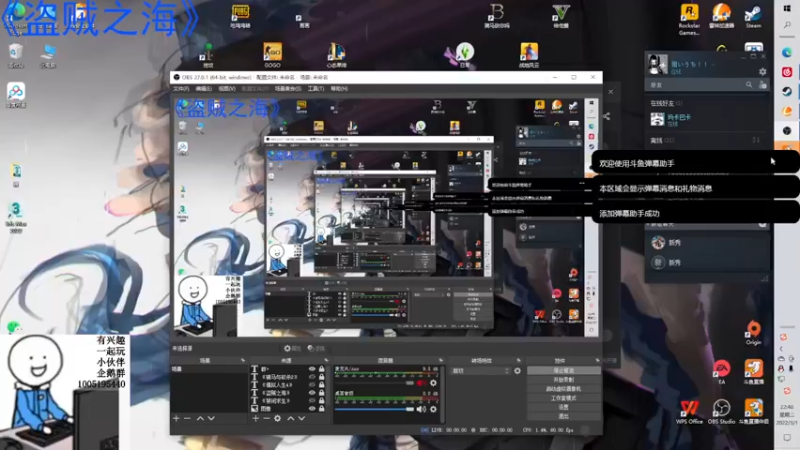The height and width of the screenshot is (450, 800).
Task: Click stop streaming button in controls
Action: 564,370
